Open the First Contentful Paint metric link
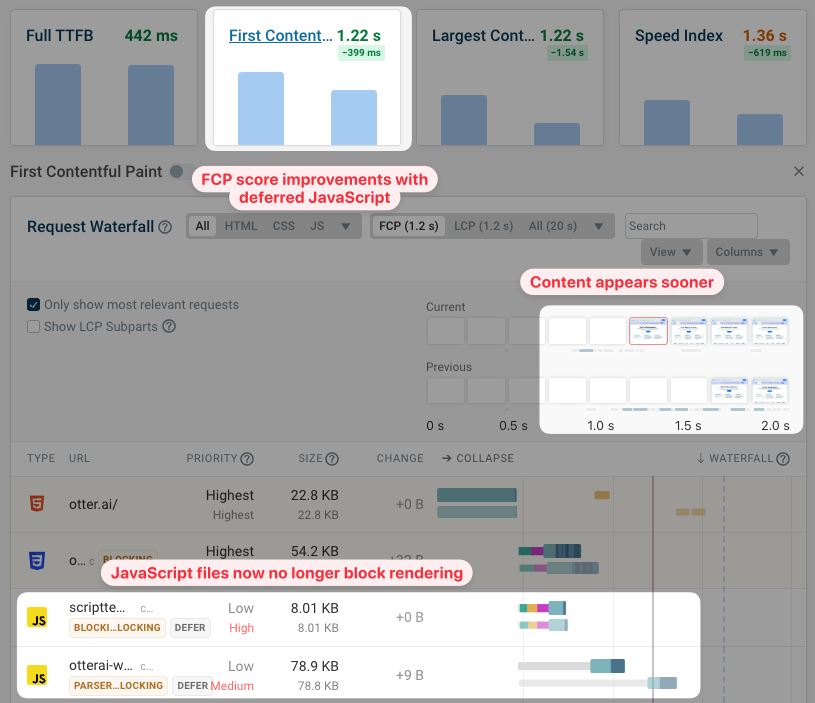 pos(280,36)
